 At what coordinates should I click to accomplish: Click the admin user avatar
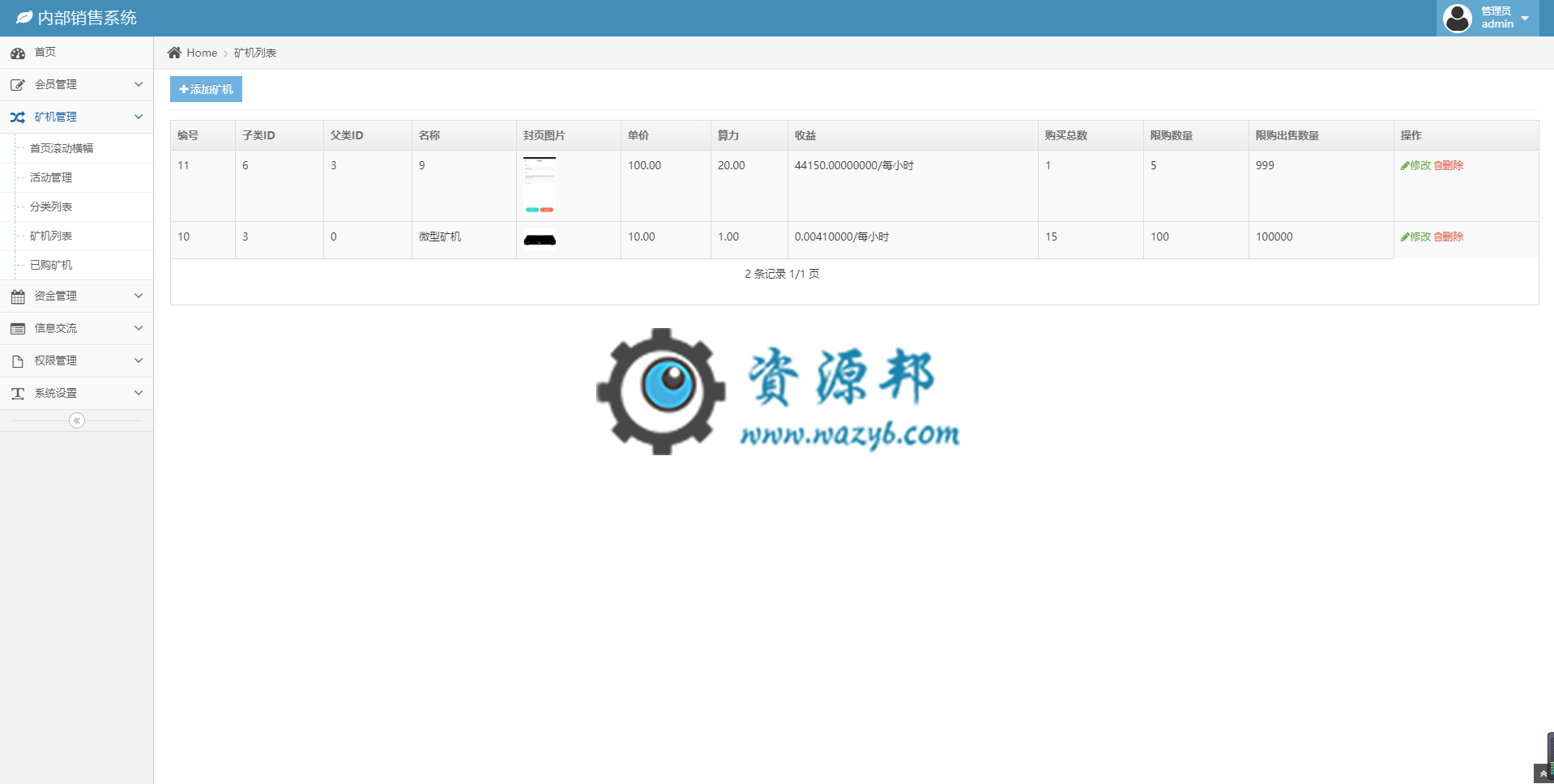point(1458,18)
